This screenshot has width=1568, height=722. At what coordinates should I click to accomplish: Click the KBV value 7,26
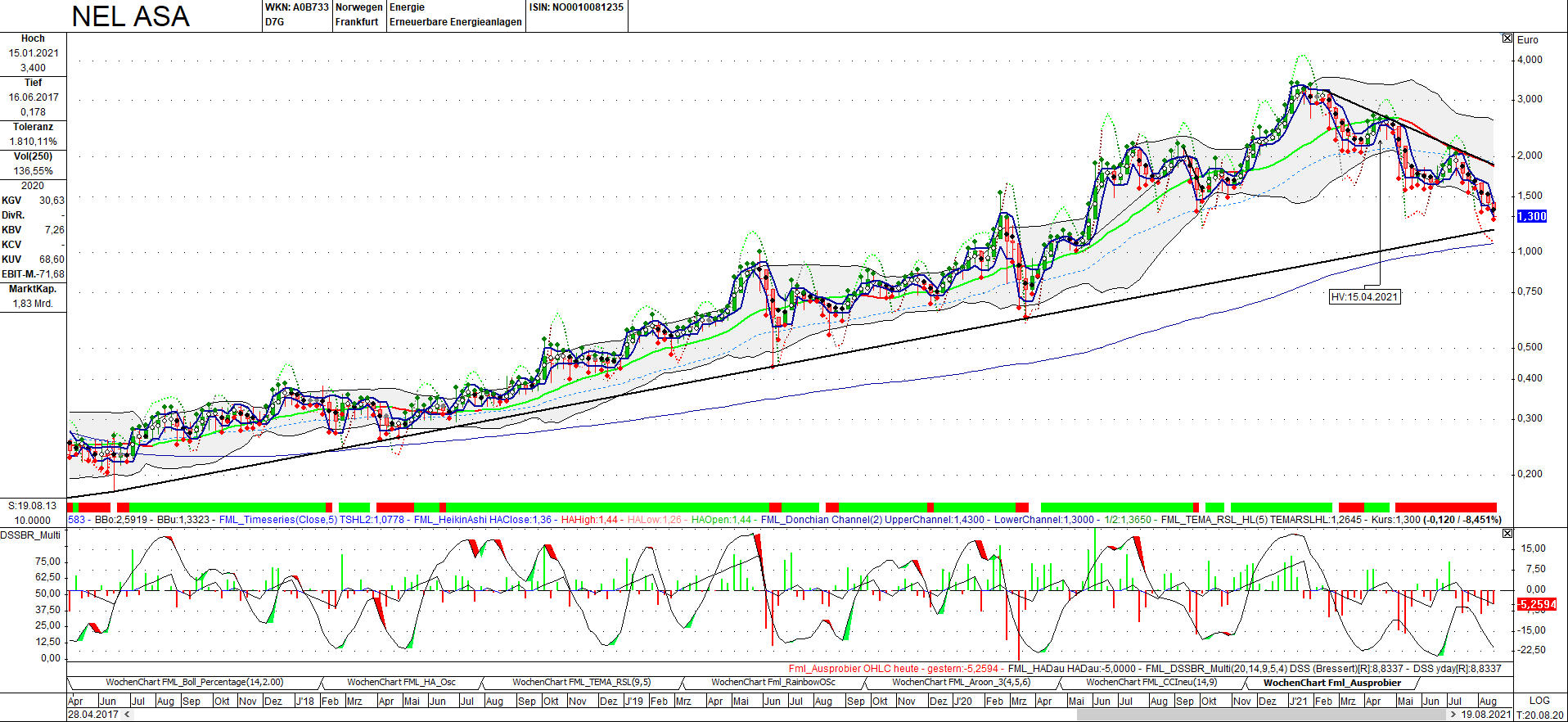click(x=55, y=230)
